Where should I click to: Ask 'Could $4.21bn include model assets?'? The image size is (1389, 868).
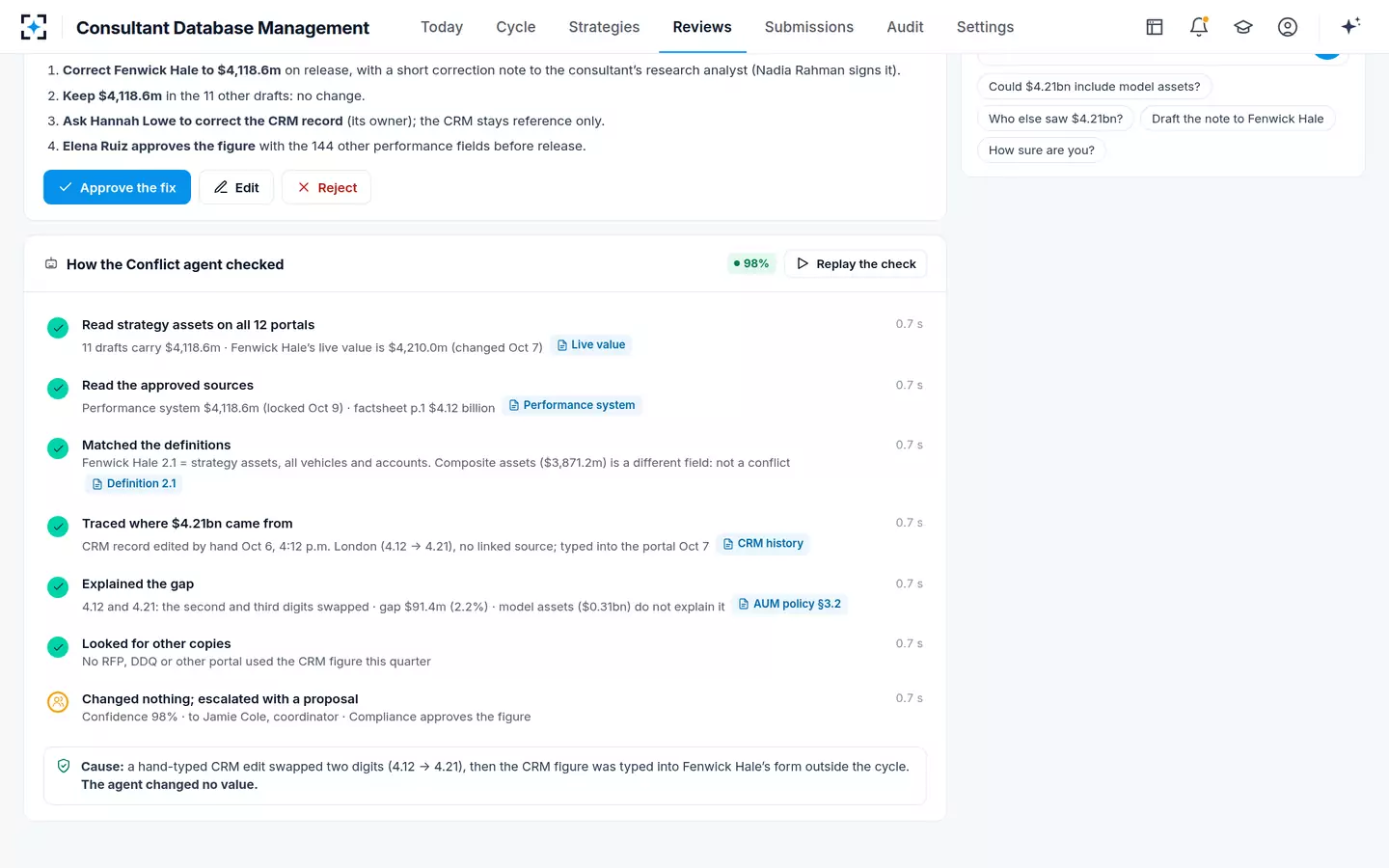pos(1094,87)
